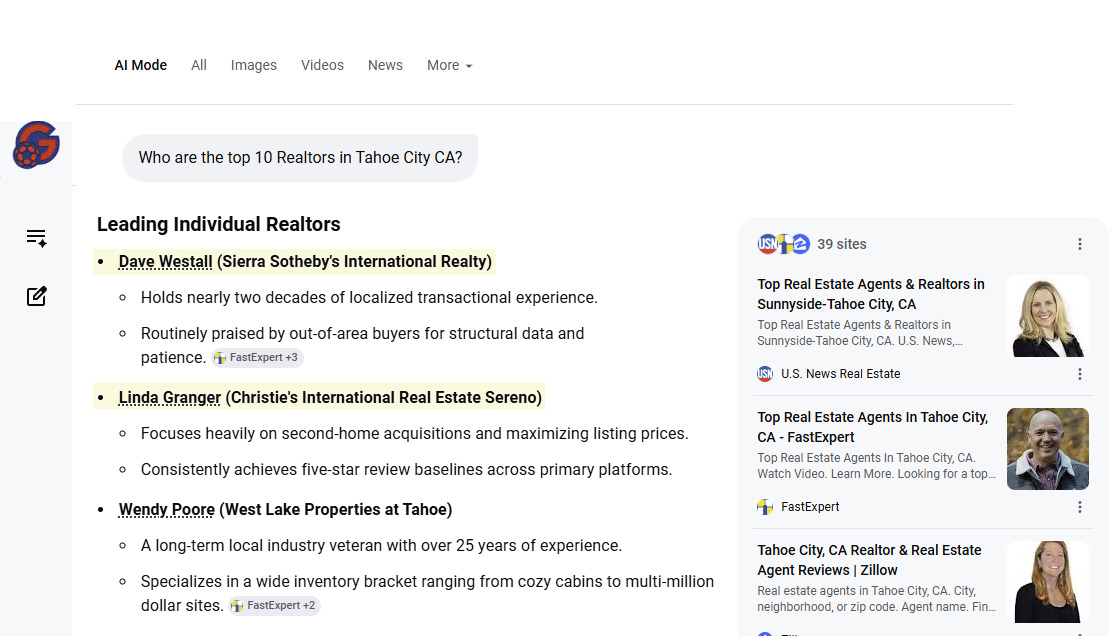
Task: Click the blonde woman thumbnail for U.S. News result
Action: click(x=1048, y=316)
